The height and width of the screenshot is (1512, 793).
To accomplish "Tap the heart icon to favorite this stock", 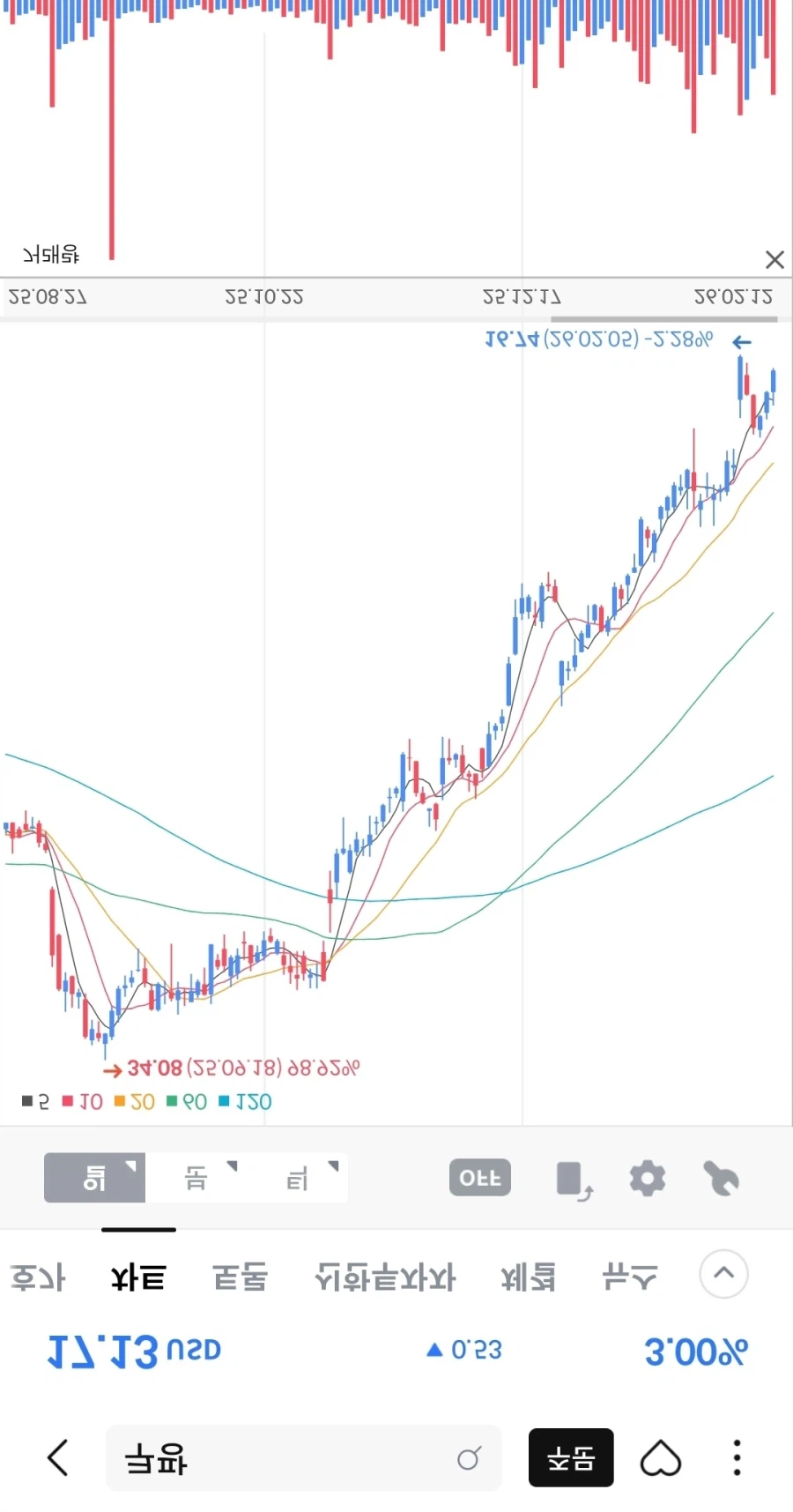I will tap(661, 1457).
